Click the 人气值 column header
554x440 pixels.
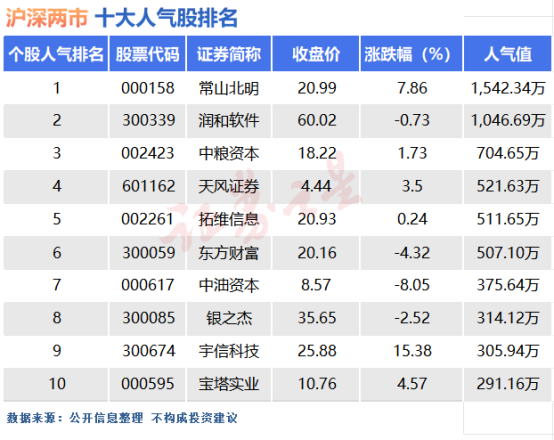pyautogui.click(x=508, y=54)
